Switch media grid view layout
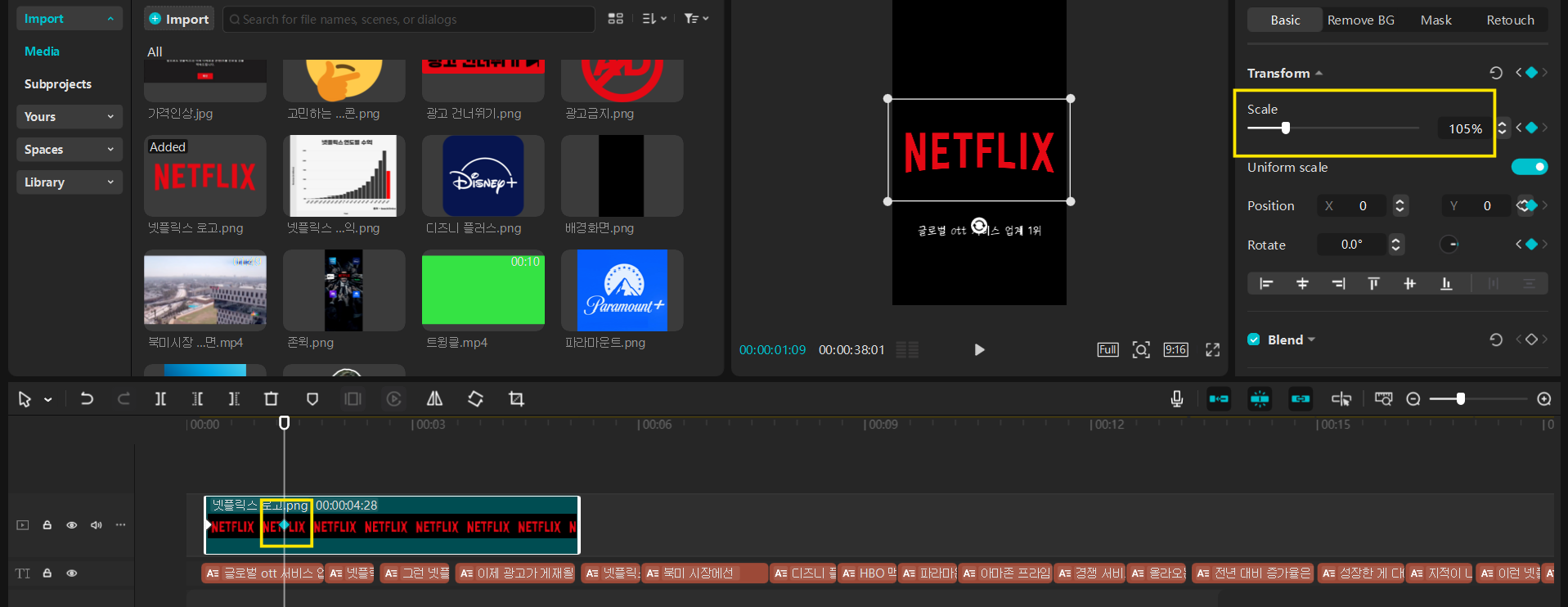Viewport: 1568px width, 607px height. [616, 19]
